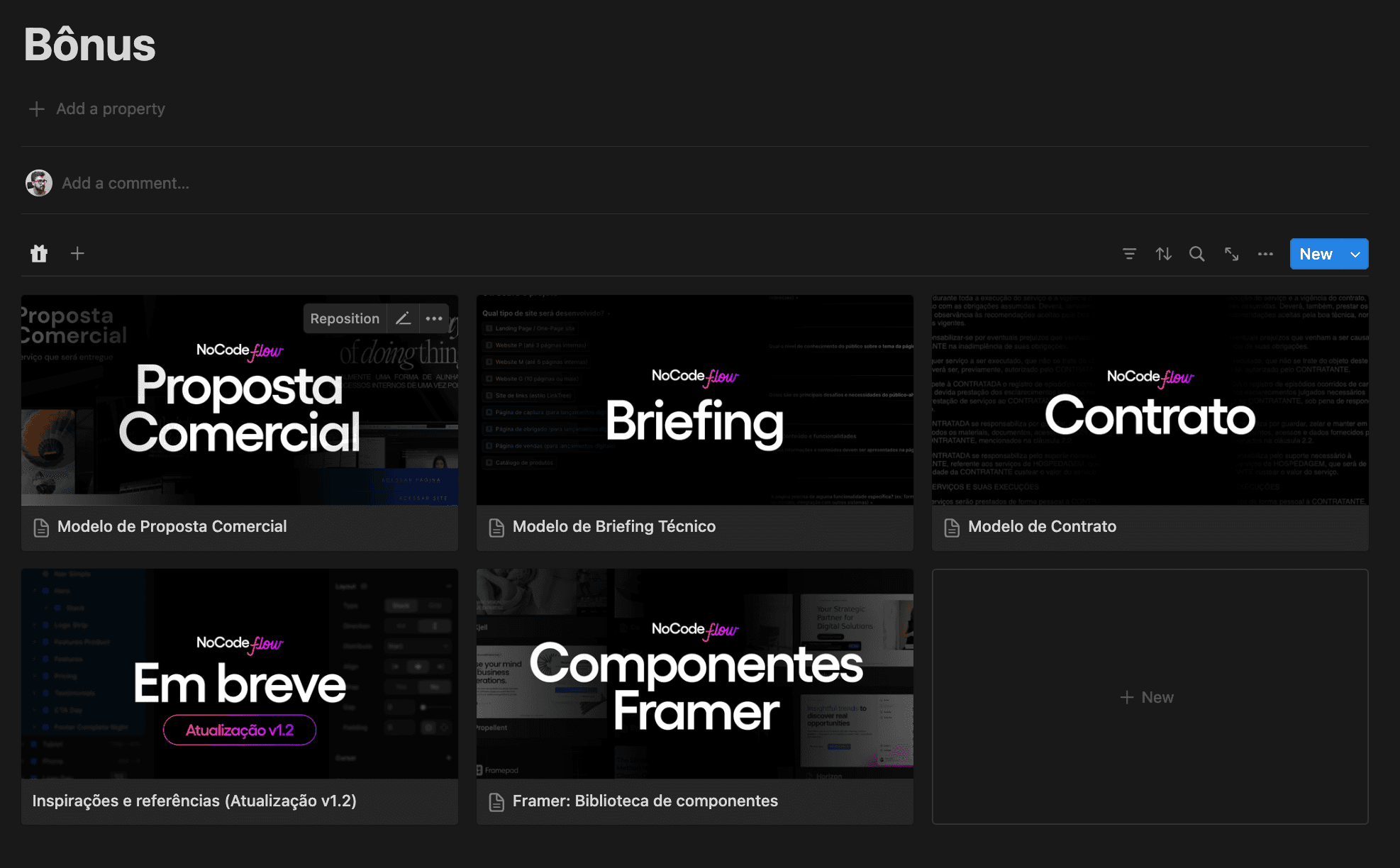The height and width of the screenshot is (868, 1400).
Task: Click Add a property
Action: (110, 108)
